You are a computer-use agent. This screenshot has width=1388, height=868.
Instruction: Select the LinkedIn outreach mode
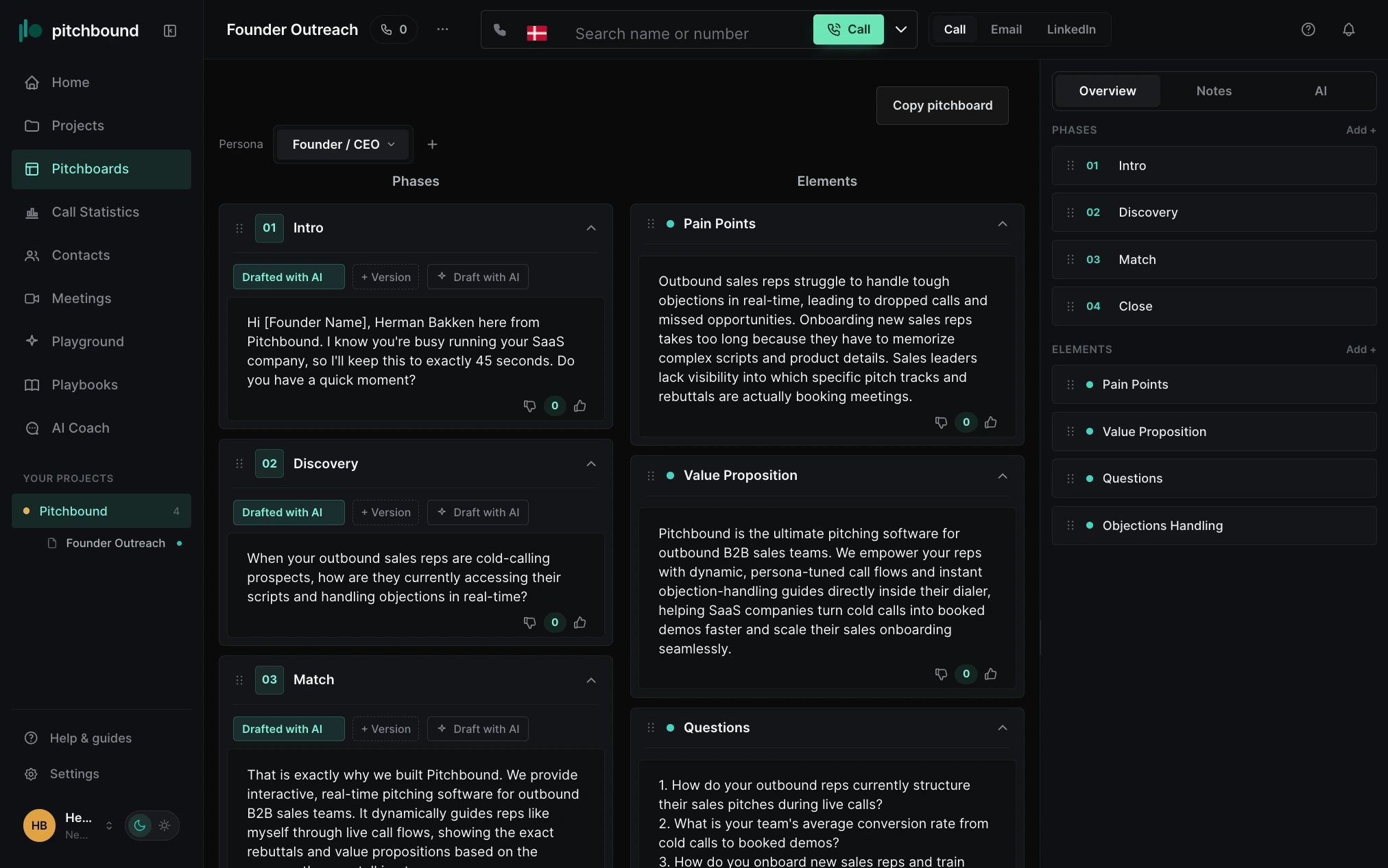1071,29
